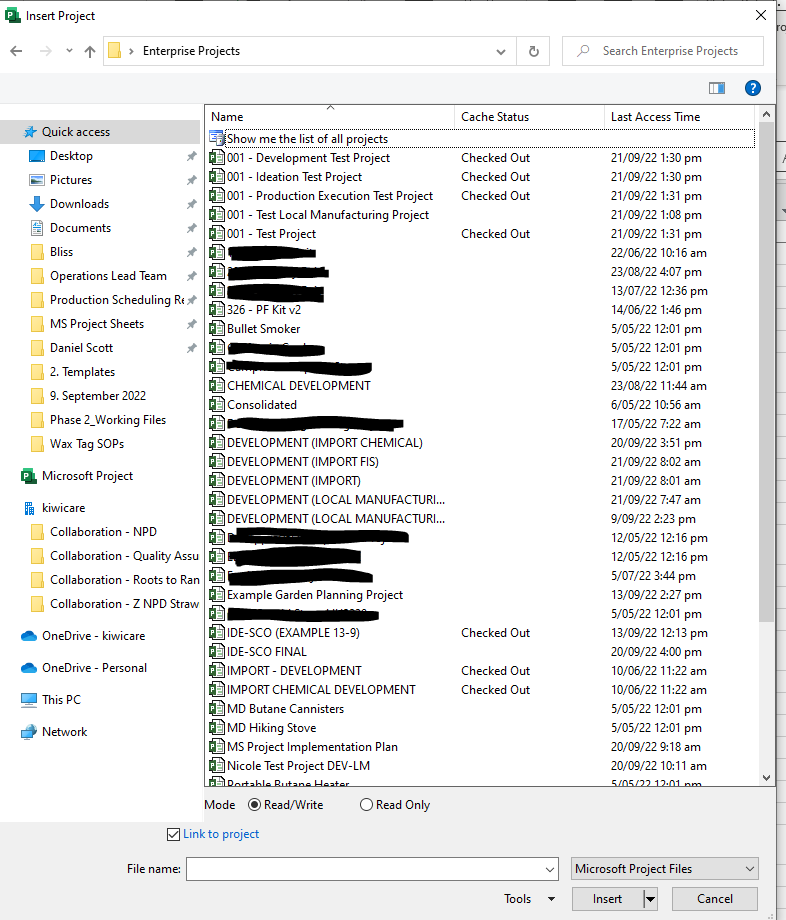Expand the address bar history dropdown
Viewport: 786px width, 920px height.
point(501,52)
